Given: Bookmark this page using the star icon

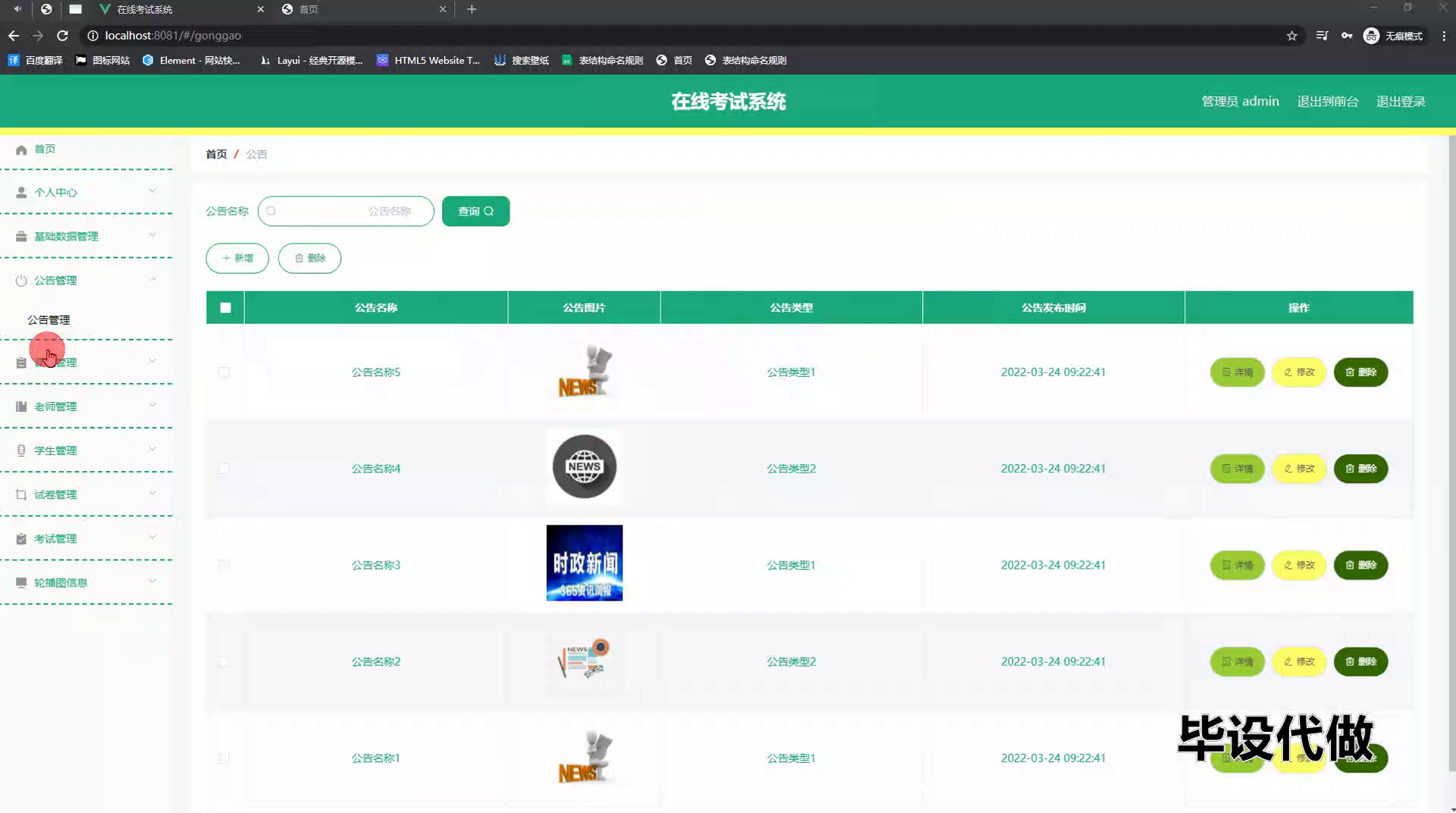Looking at the screenshot, I should [1291, 36].
